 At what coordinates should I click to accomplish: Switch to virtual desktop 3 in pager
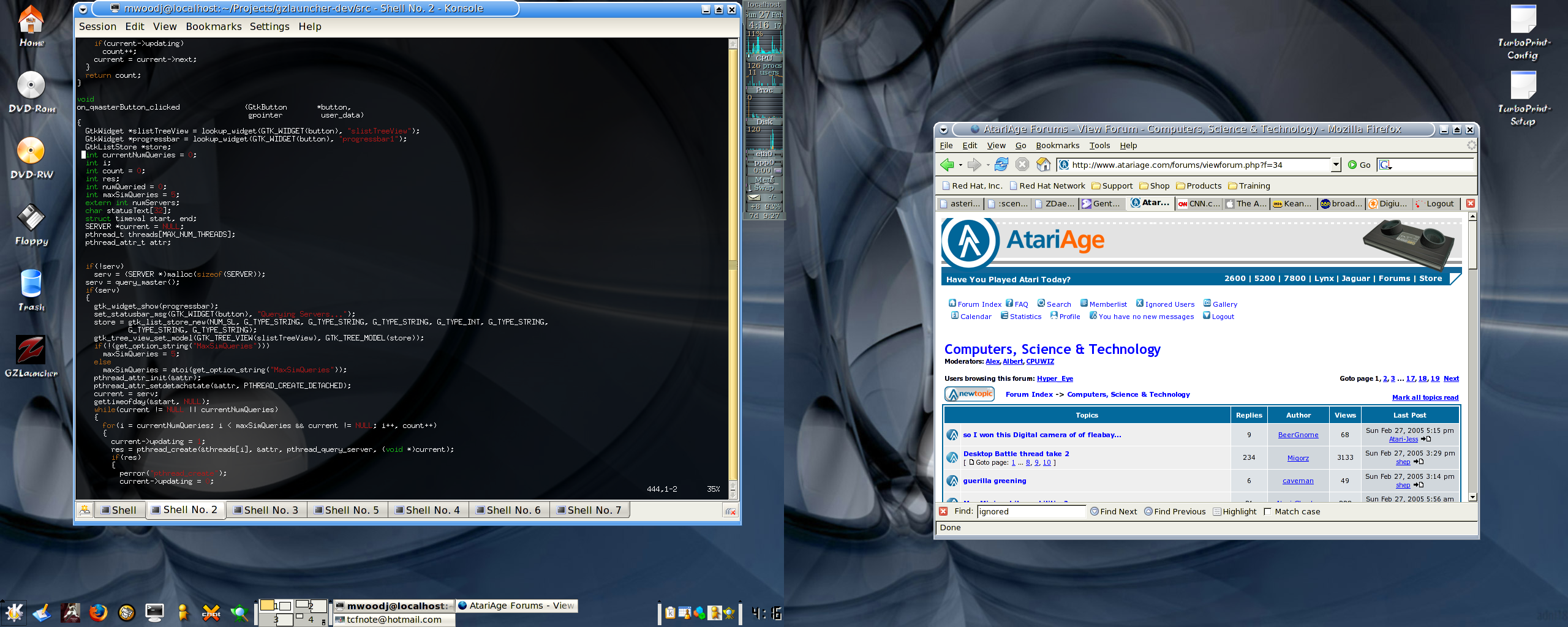pos(276,620)
